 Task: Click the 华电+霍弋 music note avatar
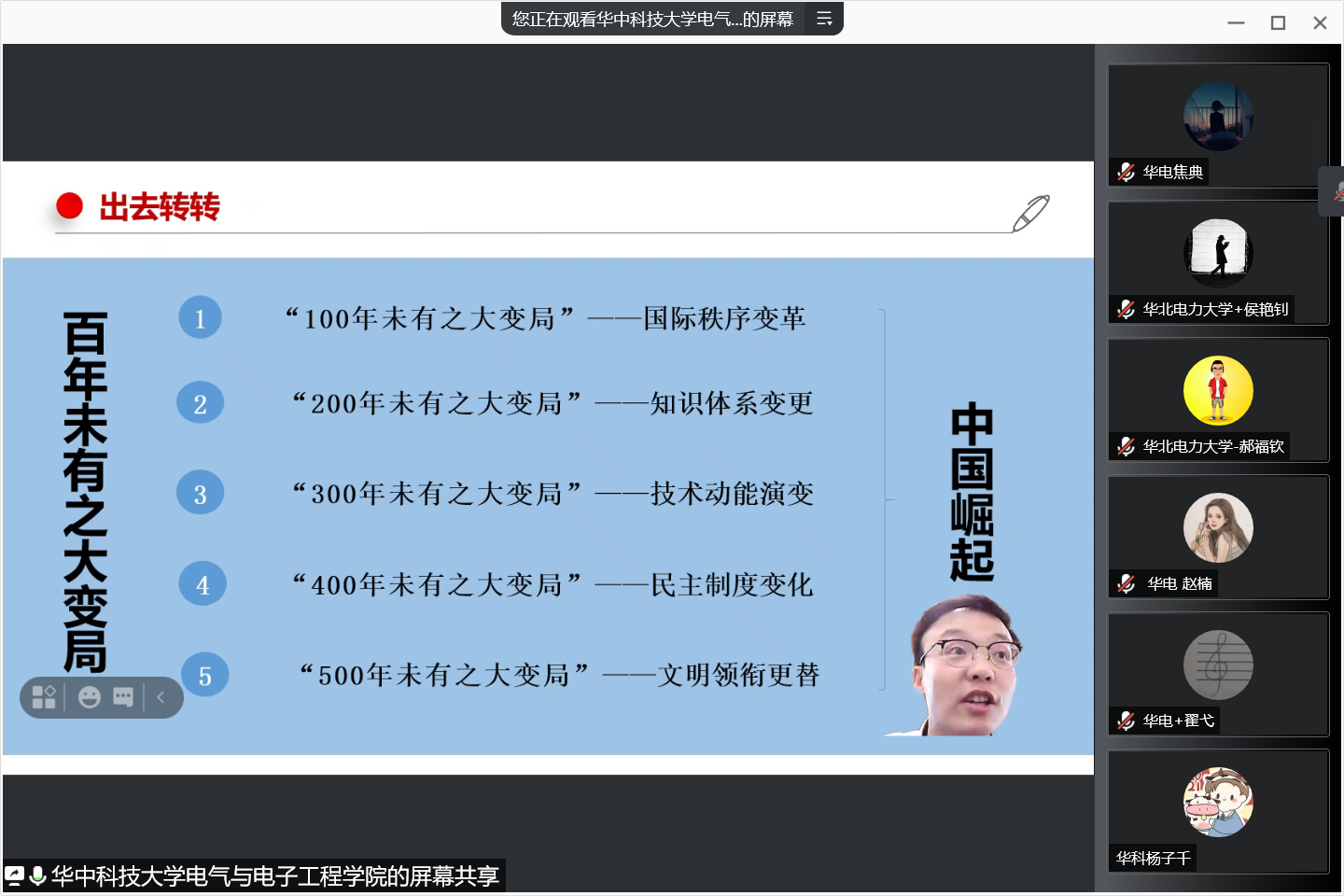(1218, 665)
